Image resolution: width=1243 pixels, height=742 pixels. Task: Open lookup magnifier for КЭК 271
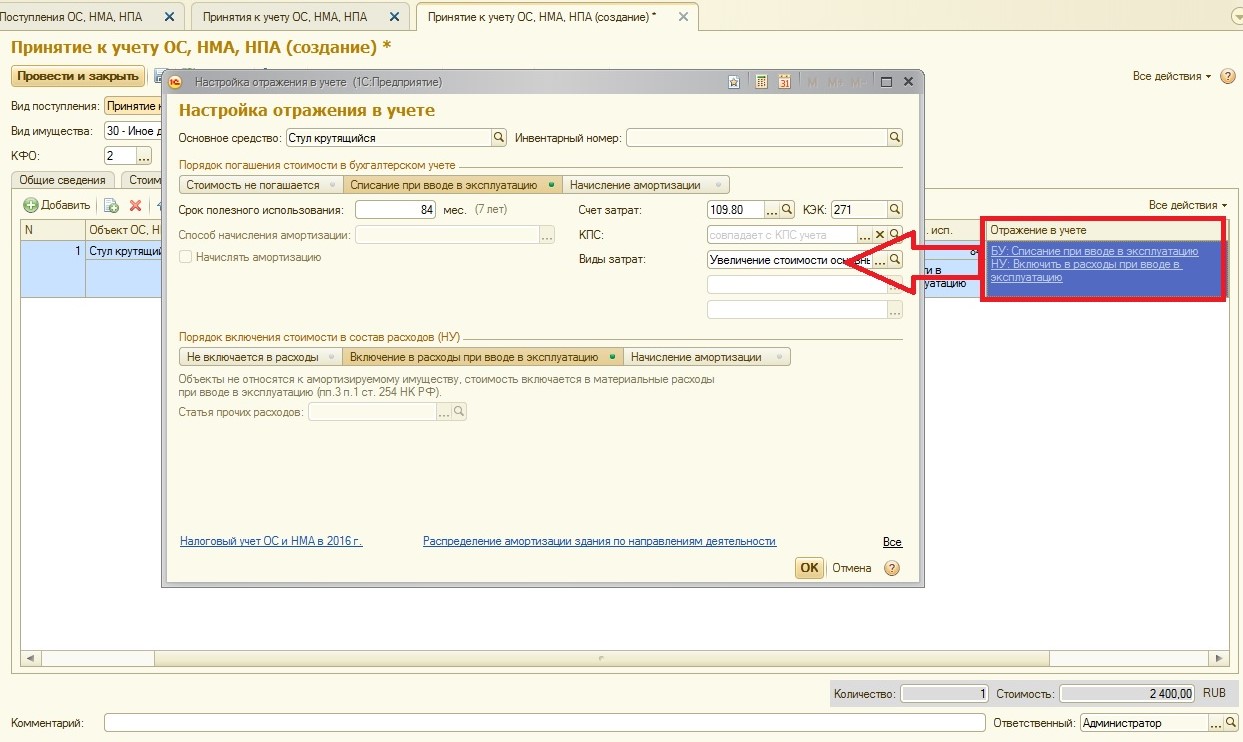coord(895,210)
